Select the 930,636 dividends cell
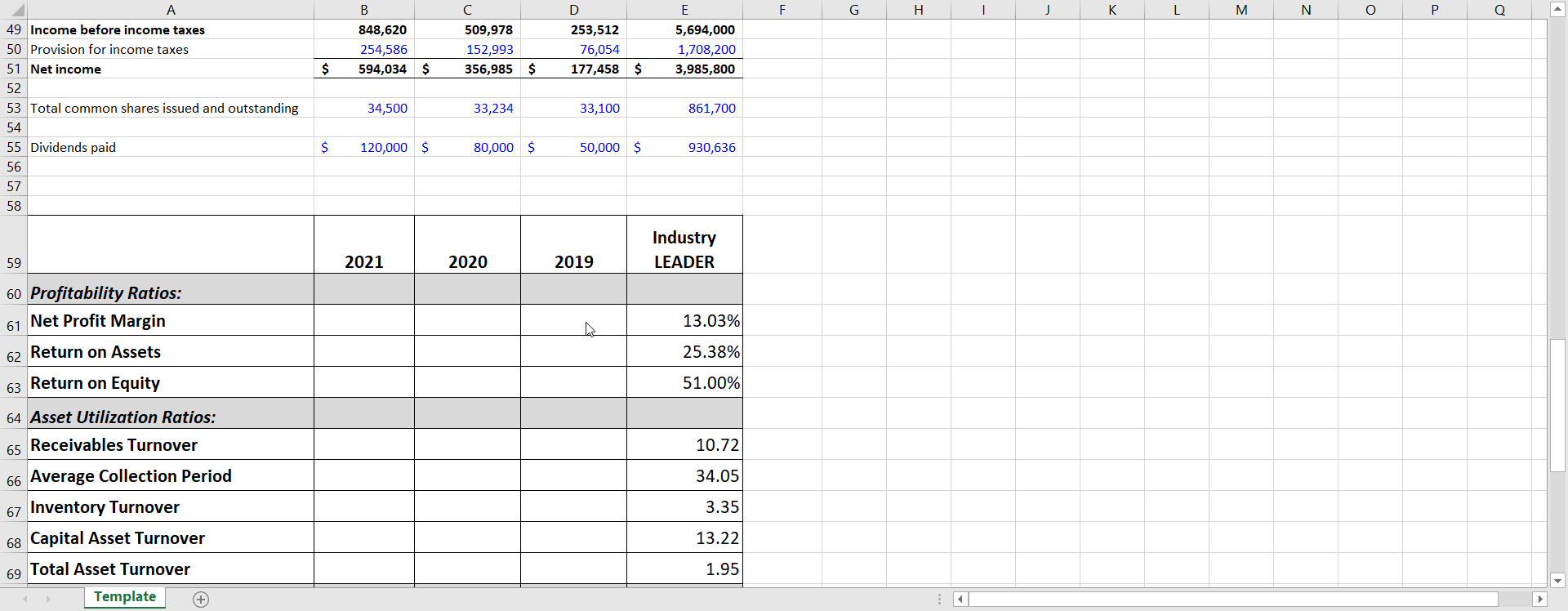This screenshot has height=611, width=1568. [x=684, y=147]
